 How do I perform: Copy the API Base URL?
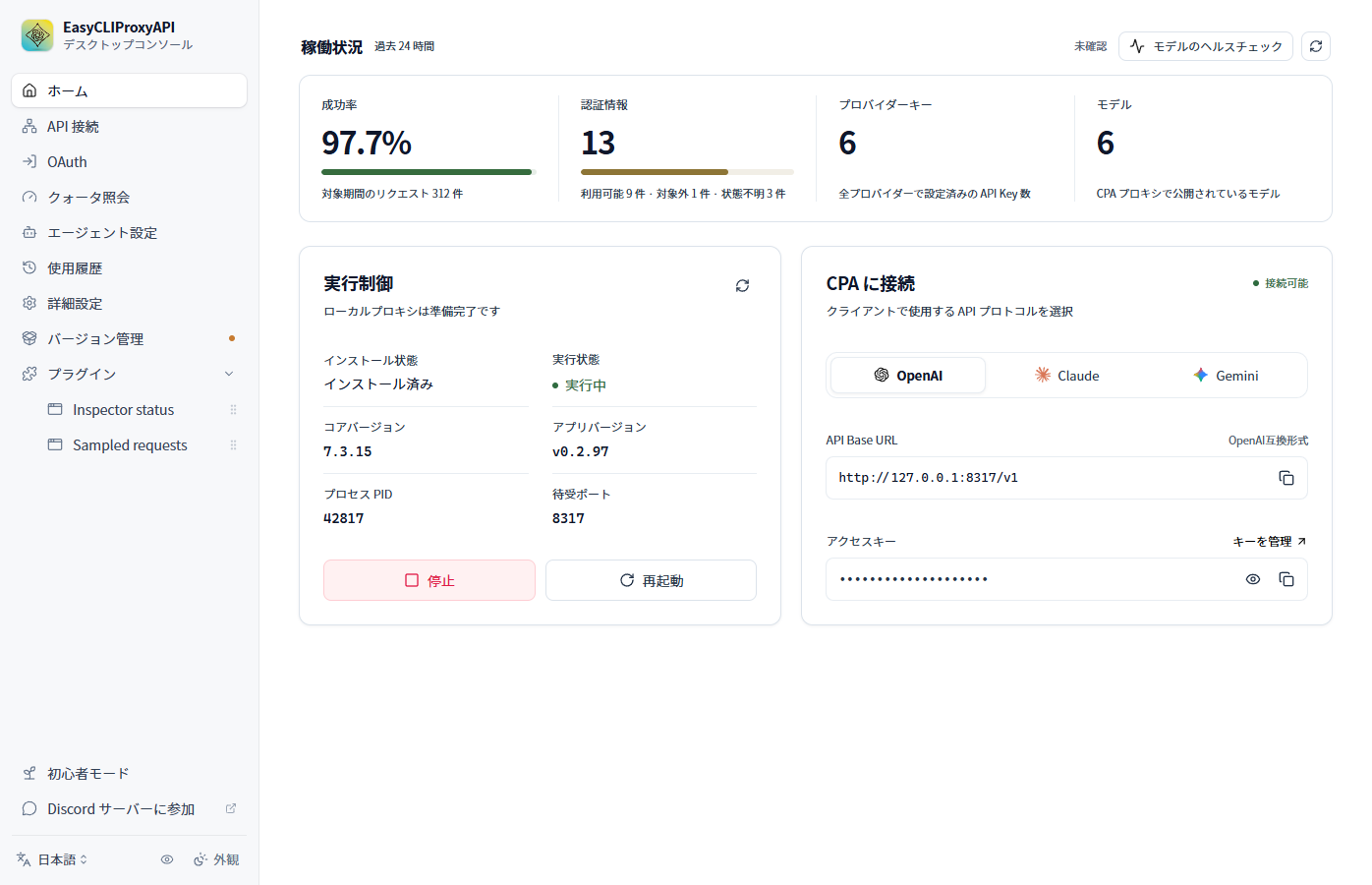1286,478
